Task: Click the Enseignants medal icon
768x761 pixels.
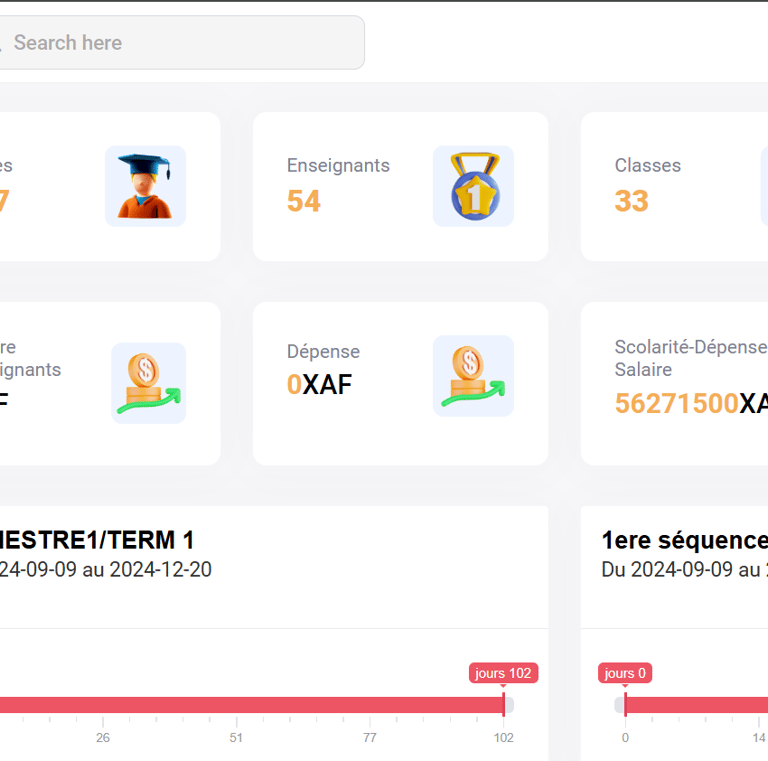Action: [473, 186]
